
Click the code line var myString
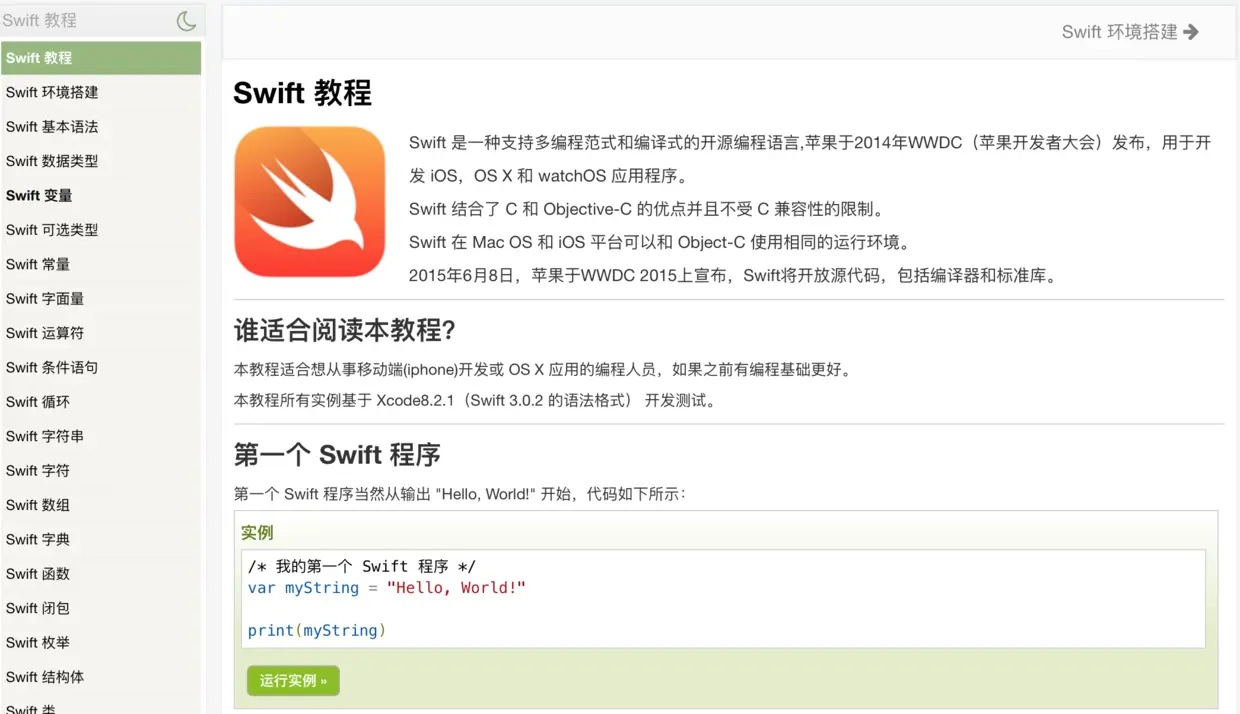[387, 588]
